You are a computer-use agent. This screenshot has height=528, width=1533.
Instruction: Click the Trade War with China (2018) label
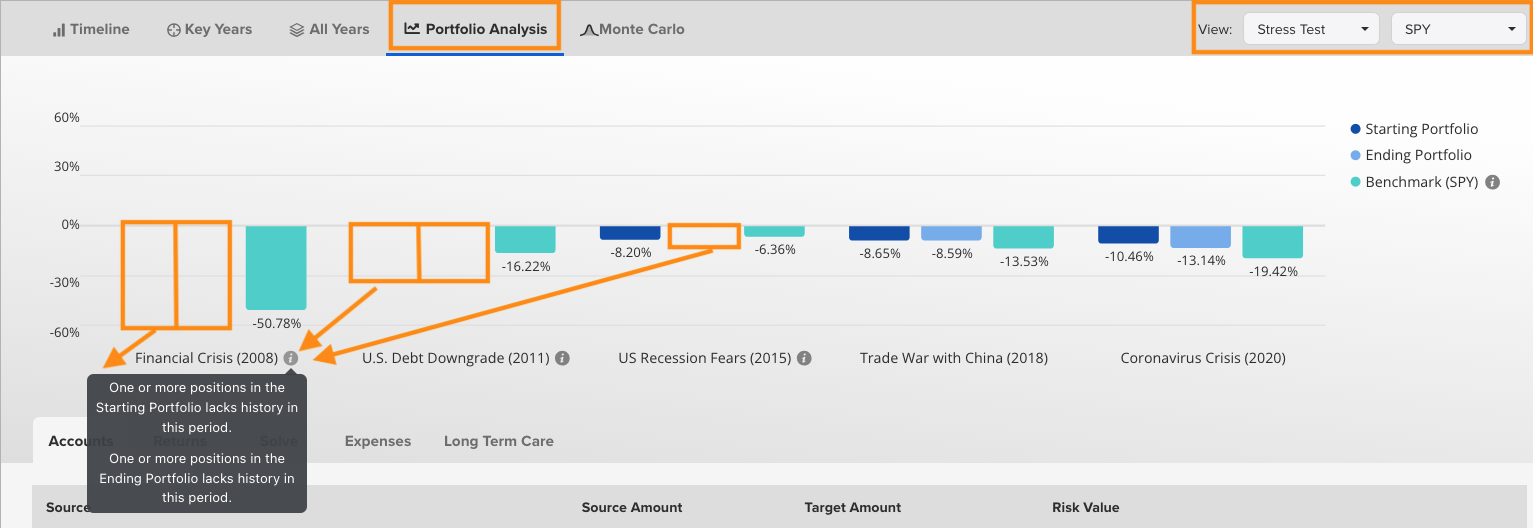[x=954, y=358]
